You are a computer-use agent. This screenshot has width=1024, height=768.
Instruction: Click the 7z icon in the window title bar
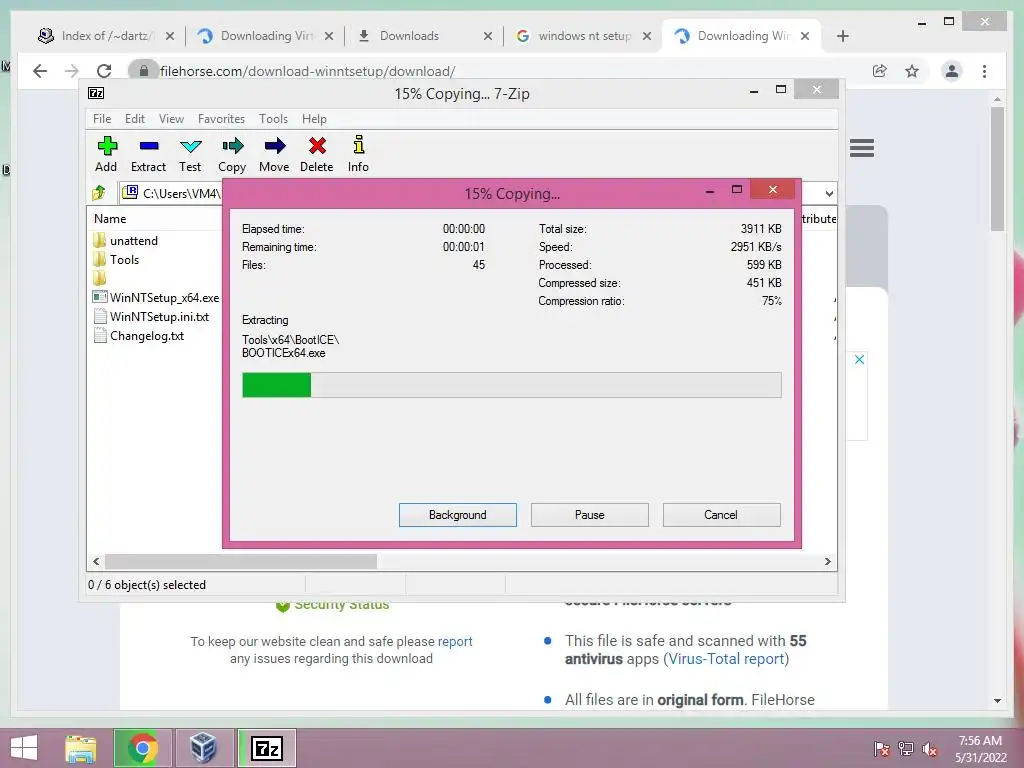[x=96, y=93]
